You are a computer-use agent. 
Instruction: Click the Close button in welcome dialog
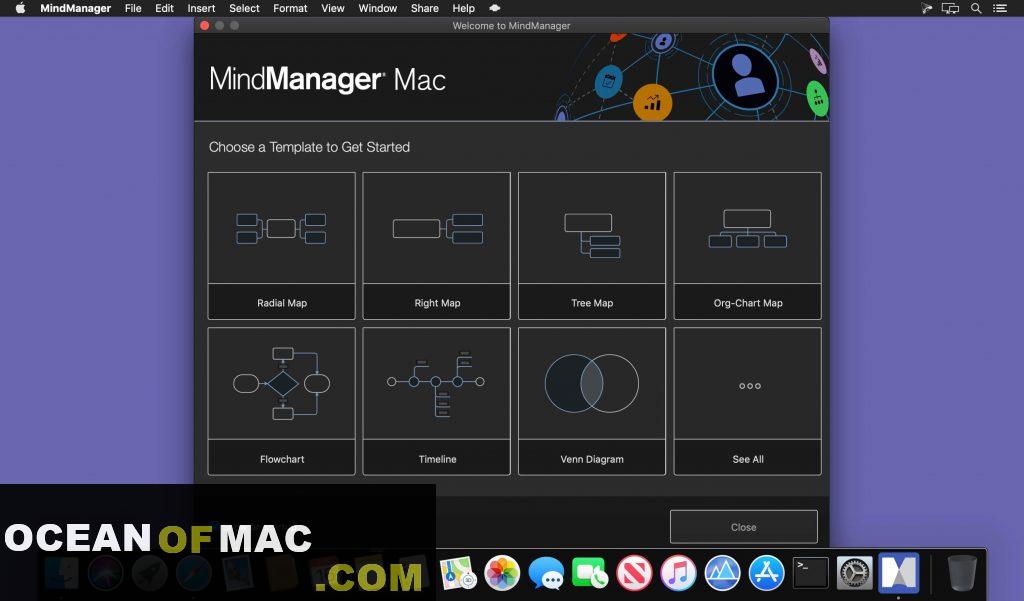click(744, 527)
